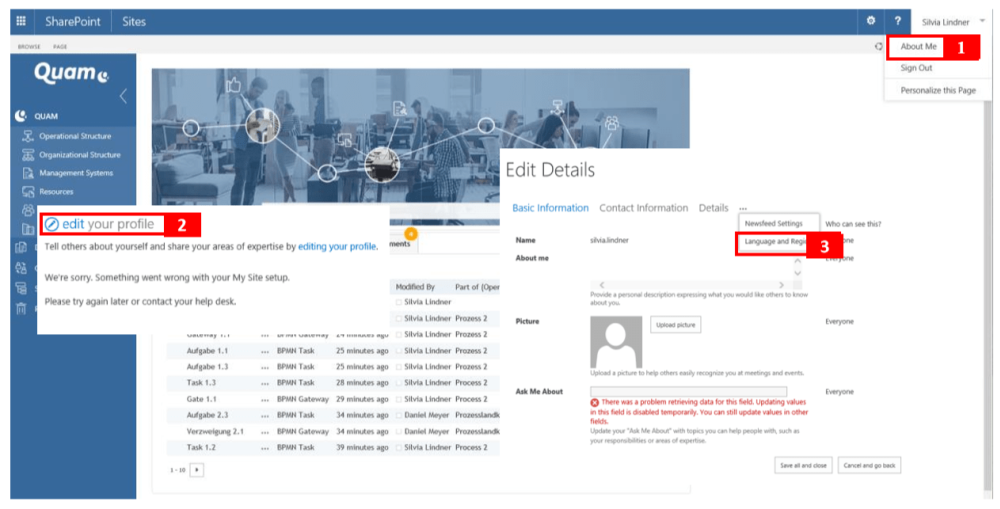Switch to the Contact Information tab
This screenshot has height=509, width=1000.
pyautogui.click(x=643, y=208)
